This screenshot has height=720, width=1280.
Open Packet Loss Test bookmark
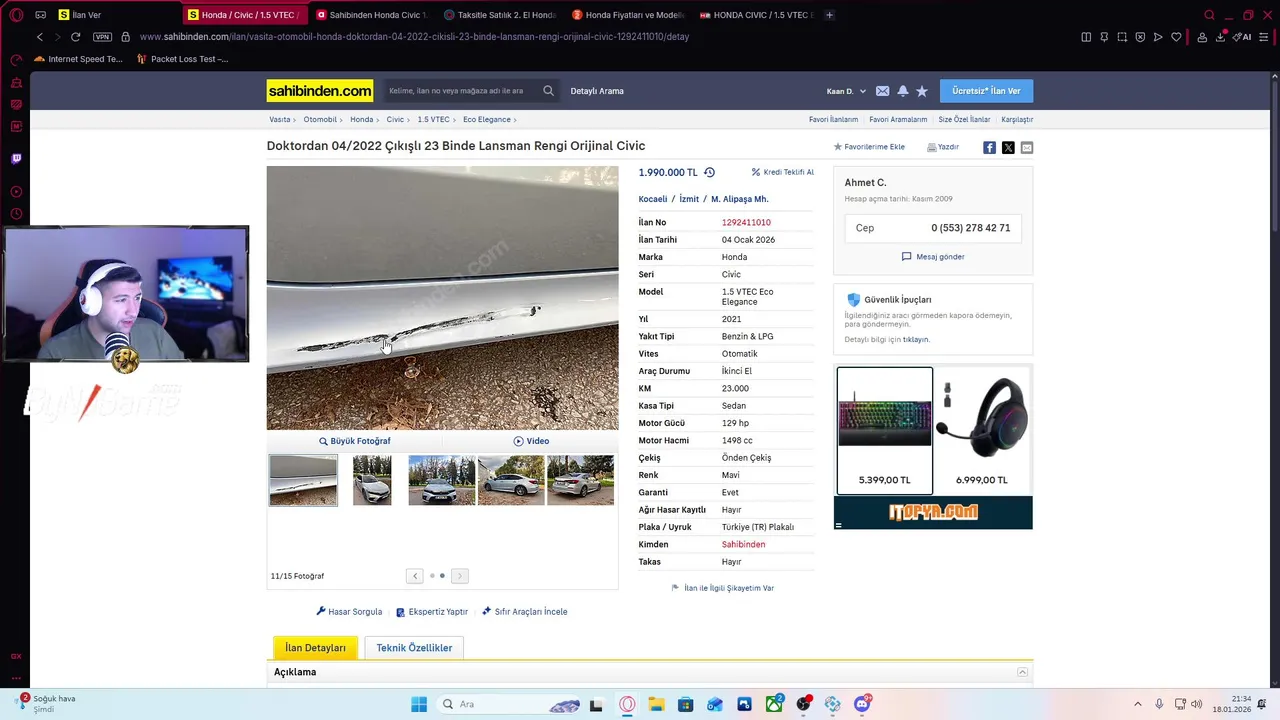[182, 59]
